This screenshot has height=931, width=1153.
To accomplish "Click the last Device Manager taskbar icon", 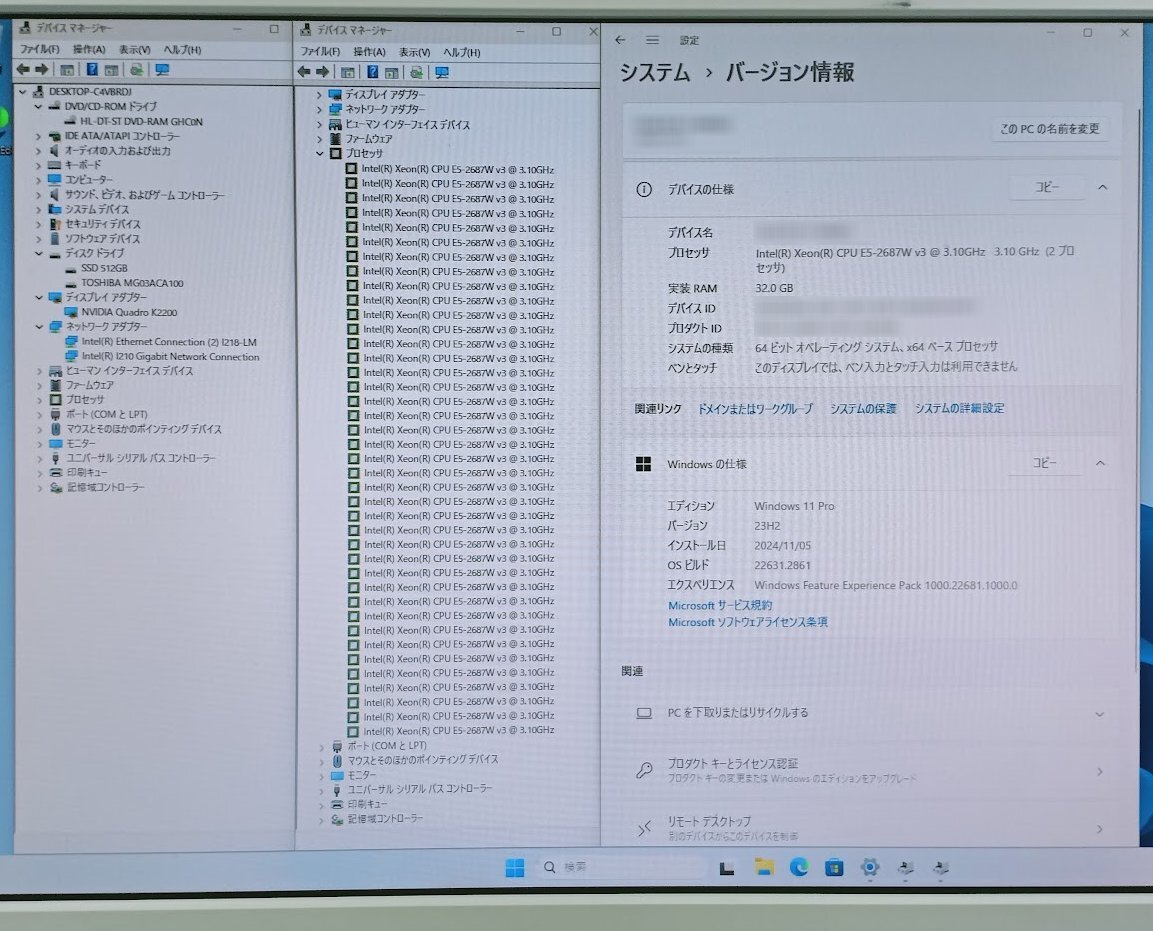I will point(940,868).
